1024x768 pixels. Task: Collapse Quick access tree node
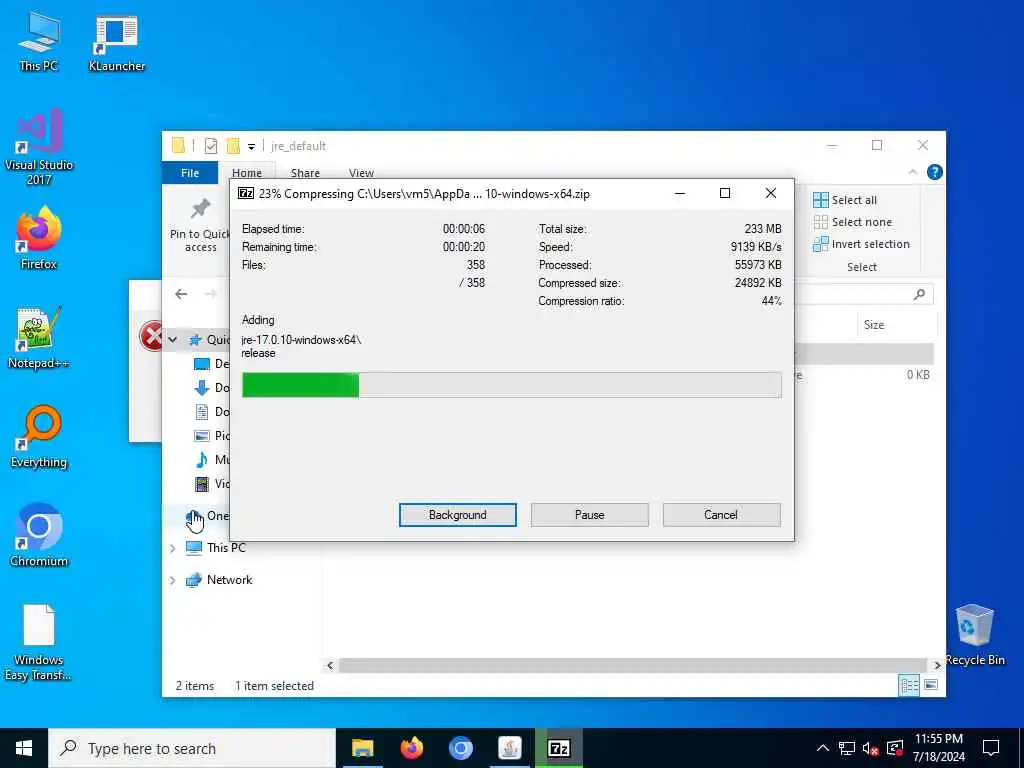tap(173, 340)
